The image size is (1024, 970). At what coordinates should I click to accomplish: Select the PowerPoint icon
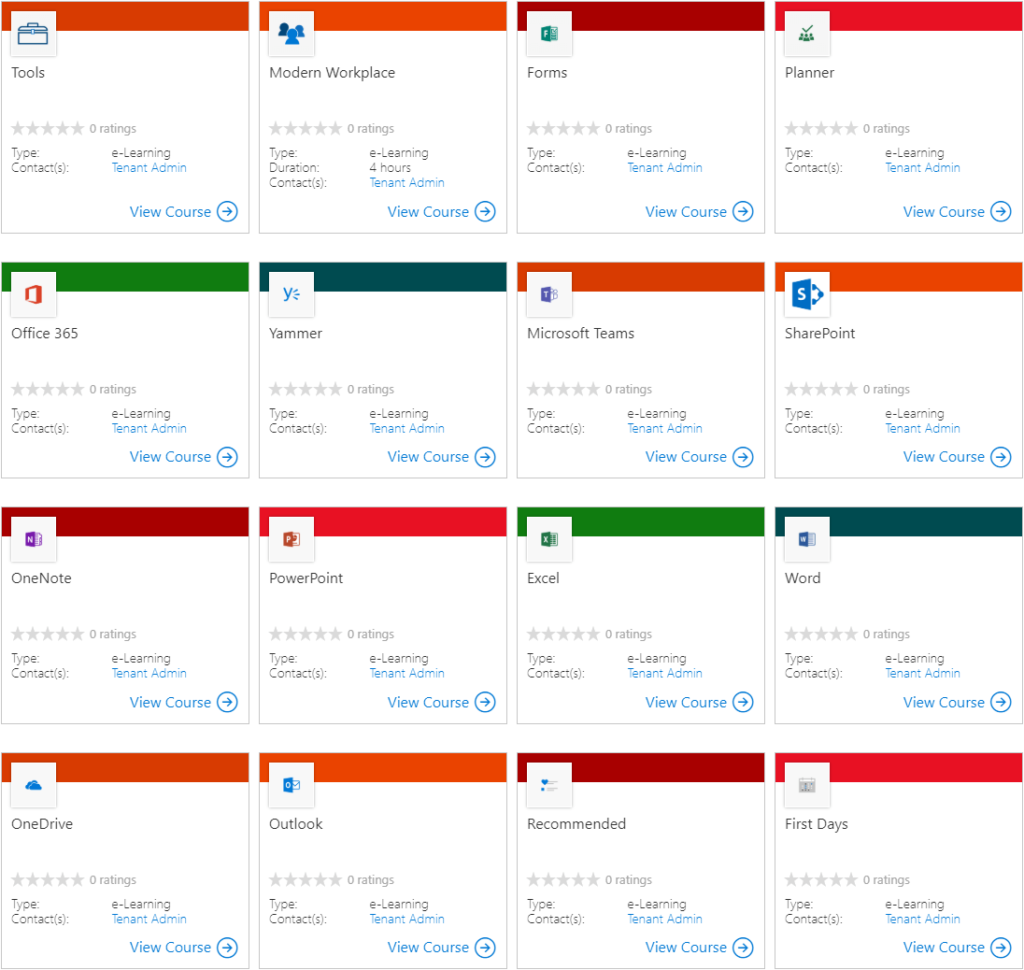(291, 539)
